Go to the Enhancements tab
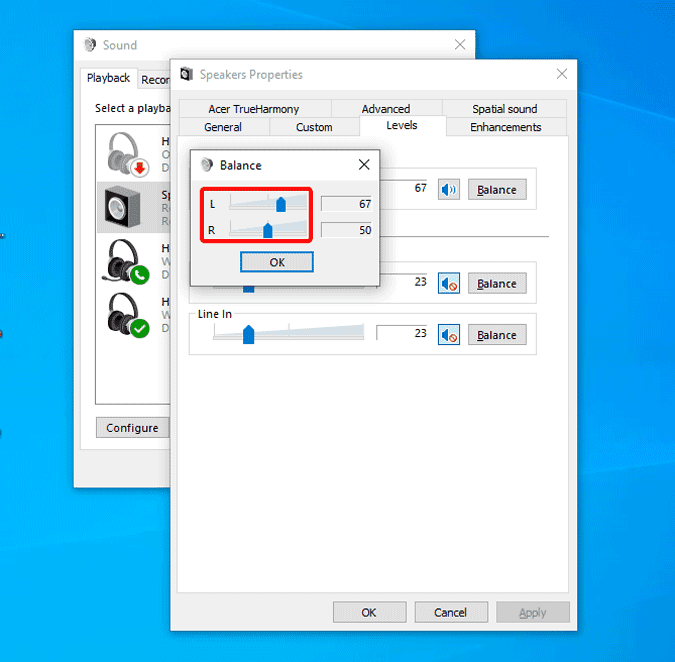 tap(505, 127)
